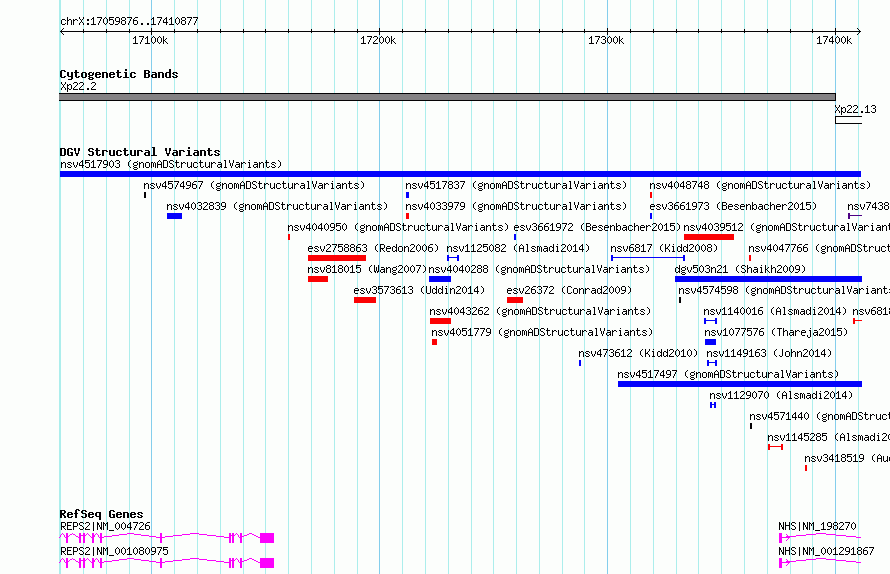Viewport: 890px width, 574px height.
Task: Click esv26372 Conrad2009 label
Action: pyautogui.click(x=569, y=290)
